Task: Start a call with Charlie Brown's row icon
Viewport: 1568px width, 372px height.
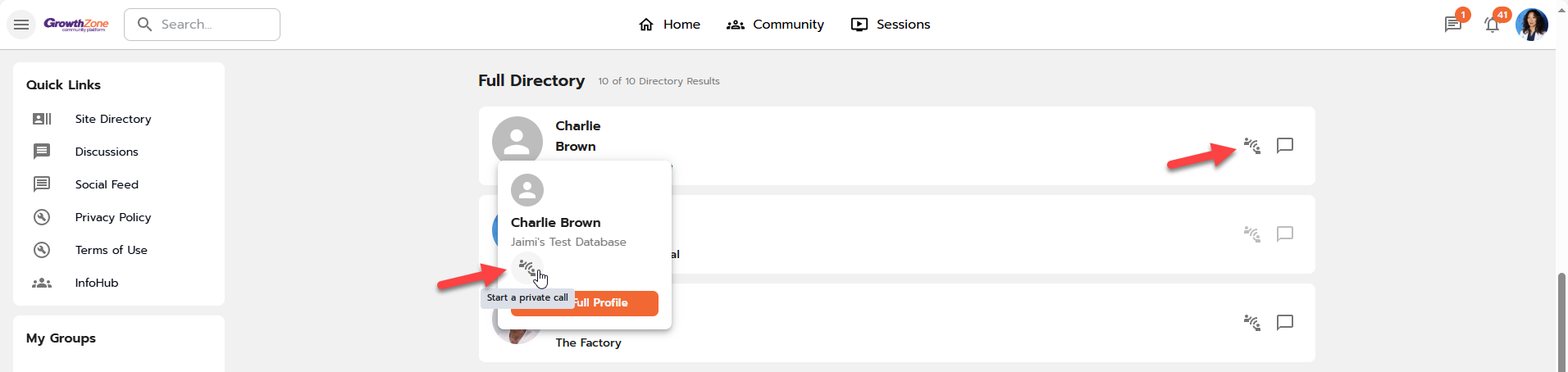Action: (x=1251, y=146)
